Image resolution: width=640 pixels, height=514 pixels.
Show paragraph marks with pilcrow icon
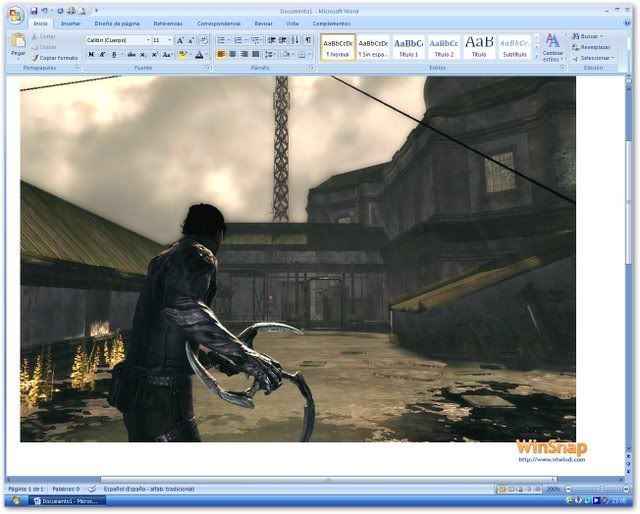(308, 40)
